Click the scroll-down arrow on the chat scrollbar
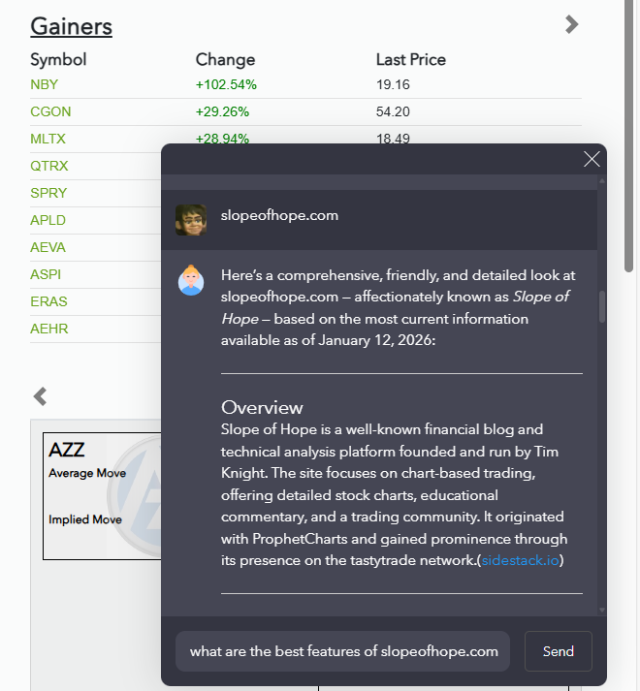This screenshot has height=691, width=640. click(x=602, y=608)
